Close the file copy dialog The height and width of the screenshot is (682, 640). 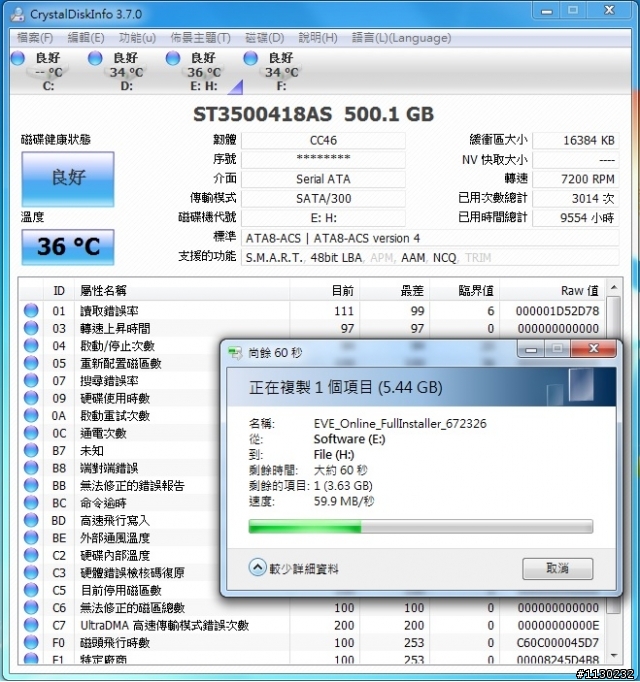click(x=593, y=348)
